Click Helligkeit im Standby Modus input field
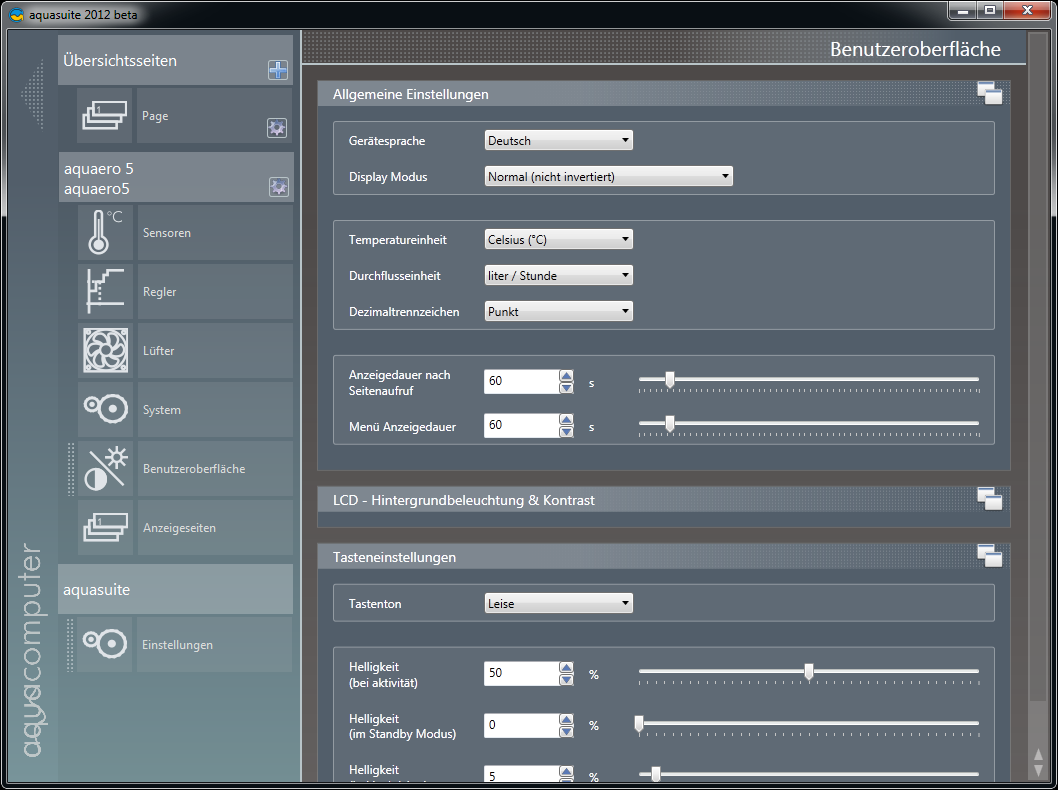 [x=522, y=725]
